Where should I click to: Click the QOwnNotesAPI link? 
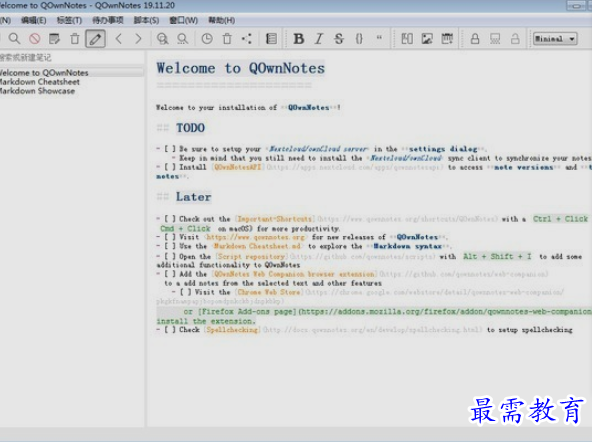237,167
